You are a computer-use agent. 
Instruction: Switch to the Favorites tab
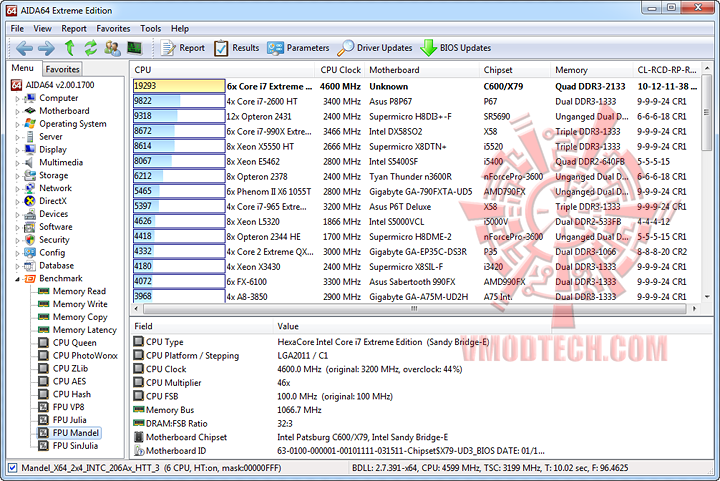point(62,69)
